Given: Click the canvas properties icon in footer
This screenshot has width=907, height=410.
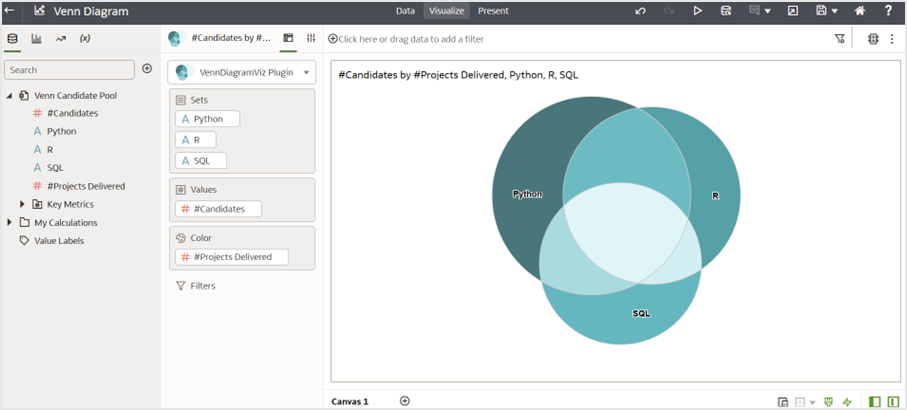Looking at the screenshot, I should coord(783,402).
